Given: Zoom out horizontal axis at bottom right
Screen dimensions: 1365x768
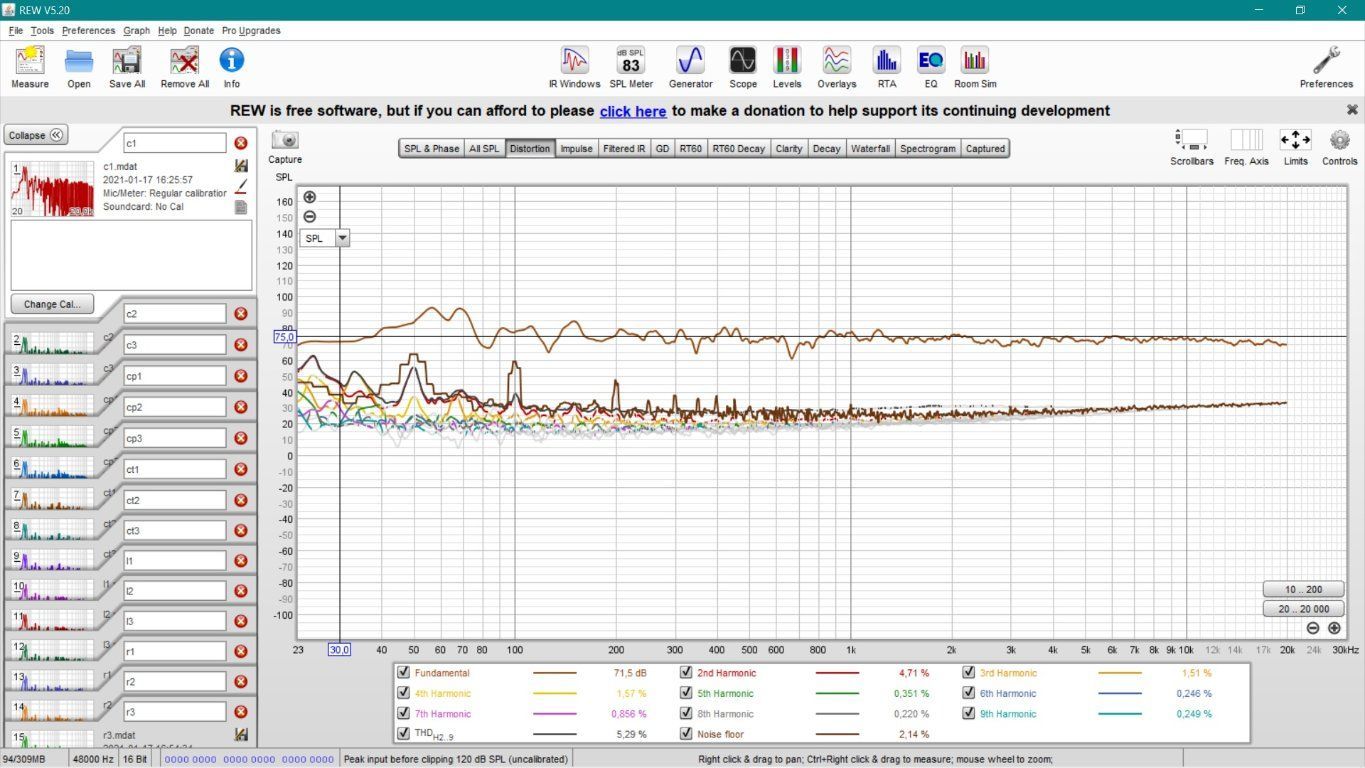Looking at the screenshot, I should click(x=1313, y=628).
